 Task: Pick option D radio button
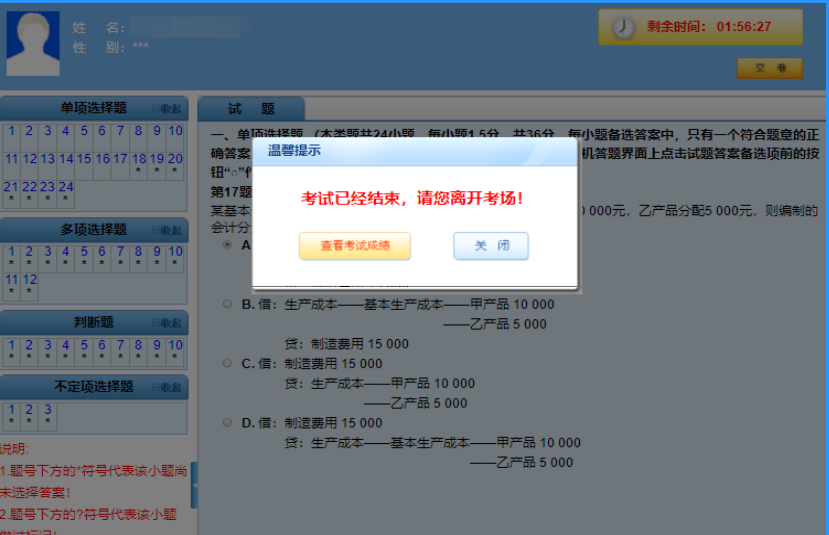click(227, 423)
